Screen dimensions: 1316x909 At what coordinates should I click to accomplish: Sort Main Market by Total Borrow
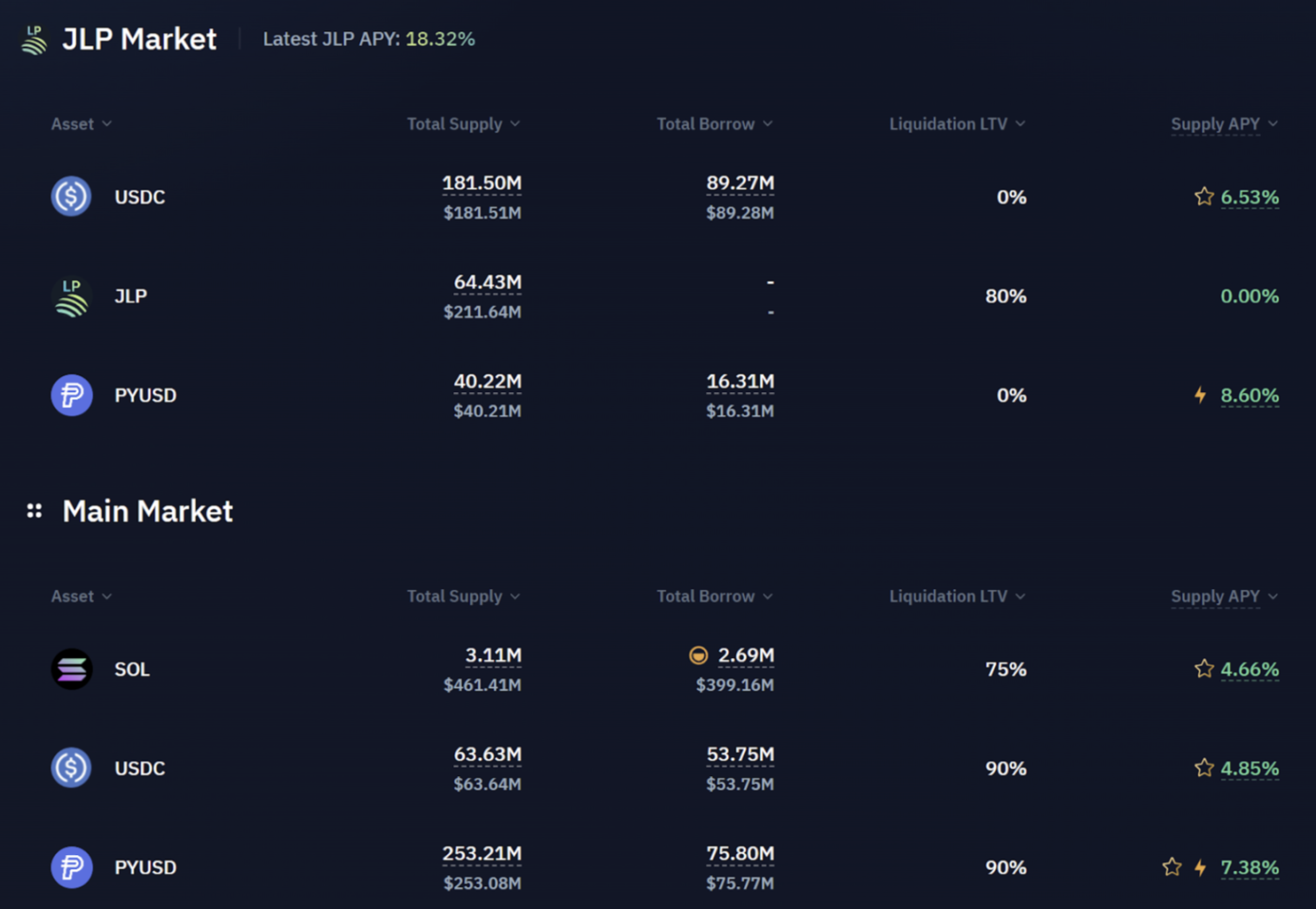[x=714, y=596]
